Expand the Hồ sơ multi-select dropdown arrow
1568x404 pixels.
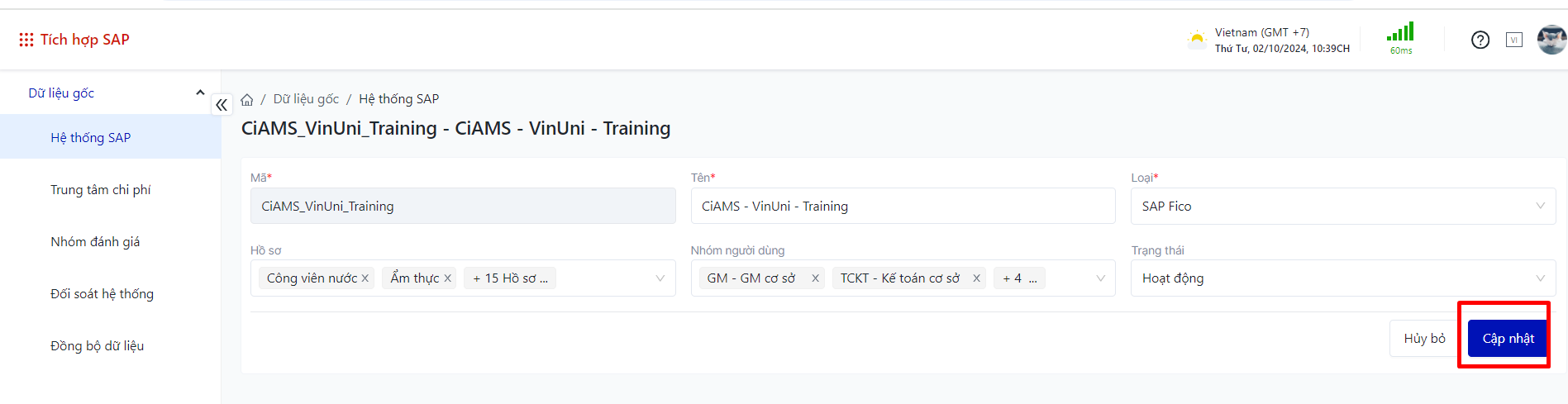pos(660,278)
